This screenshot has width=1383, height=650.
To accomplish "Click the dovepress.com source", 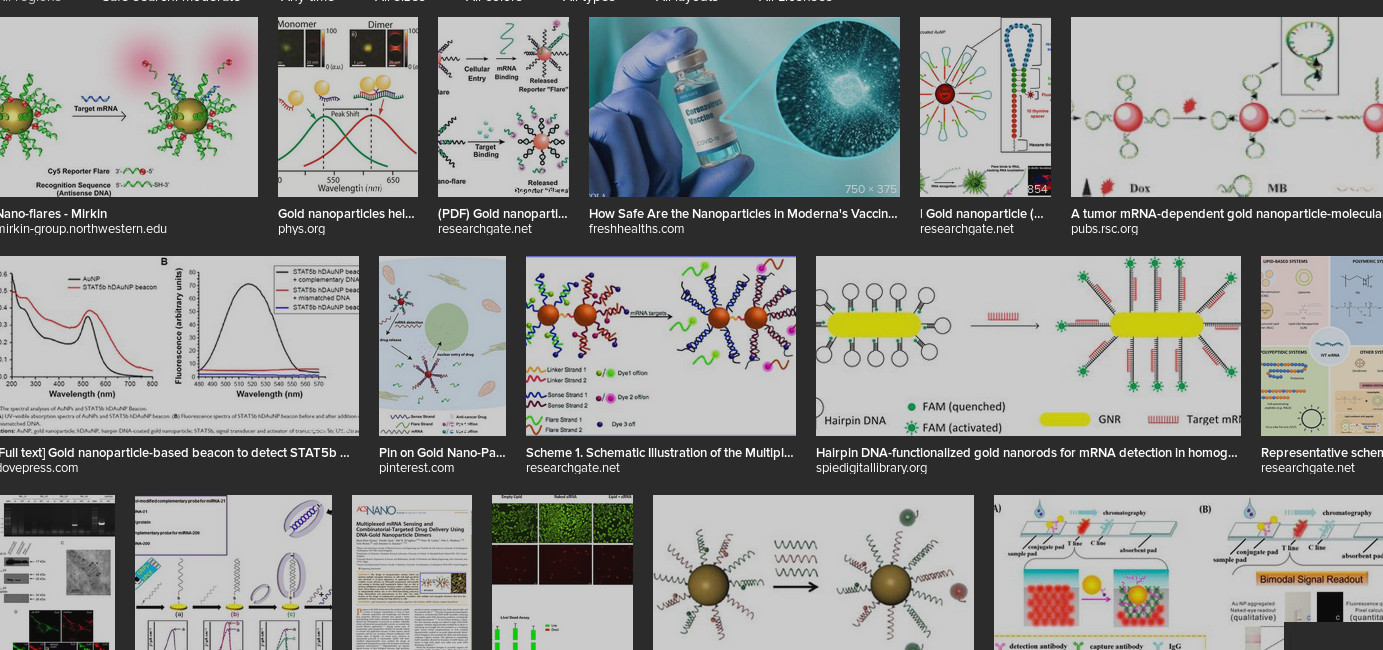I will 39,468.
